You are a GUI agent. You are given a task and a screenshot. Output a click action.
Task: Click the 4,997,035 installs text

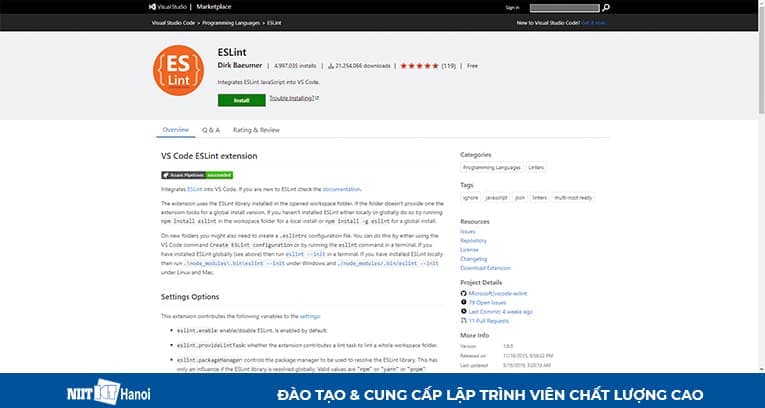(295, 66)
